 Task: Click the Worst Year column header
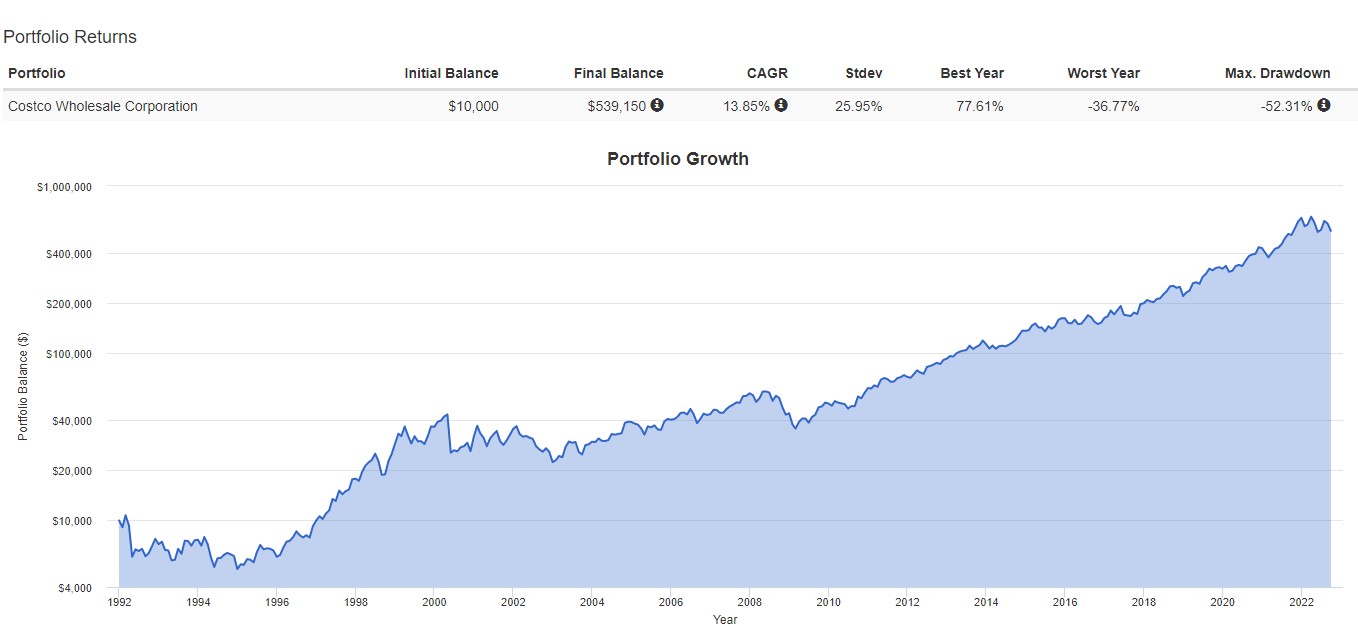click(1103, 73)
